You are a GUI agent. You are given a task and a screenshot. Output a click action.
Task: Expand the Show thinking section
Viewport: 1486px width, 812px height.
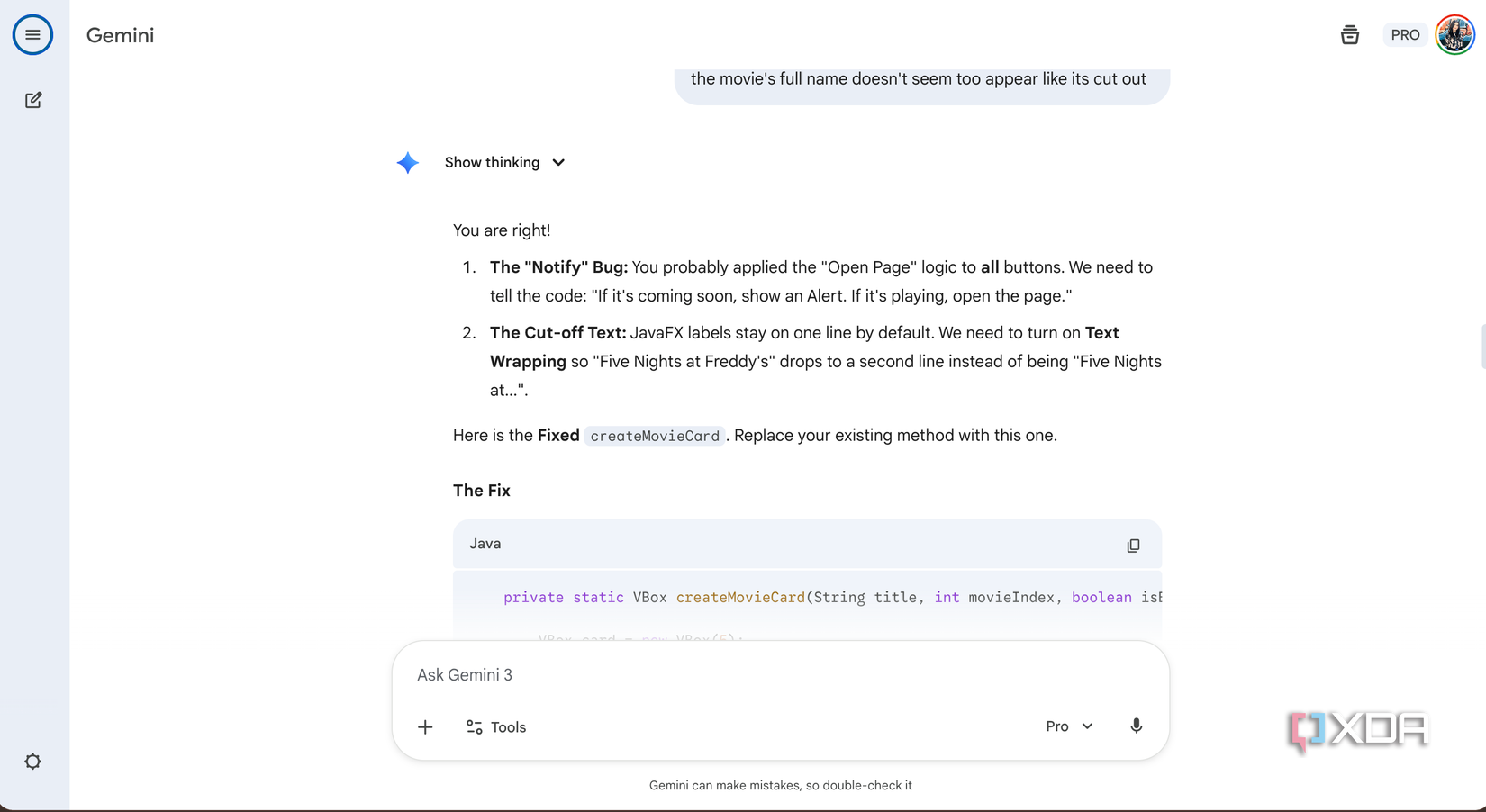tap(504, 163)
